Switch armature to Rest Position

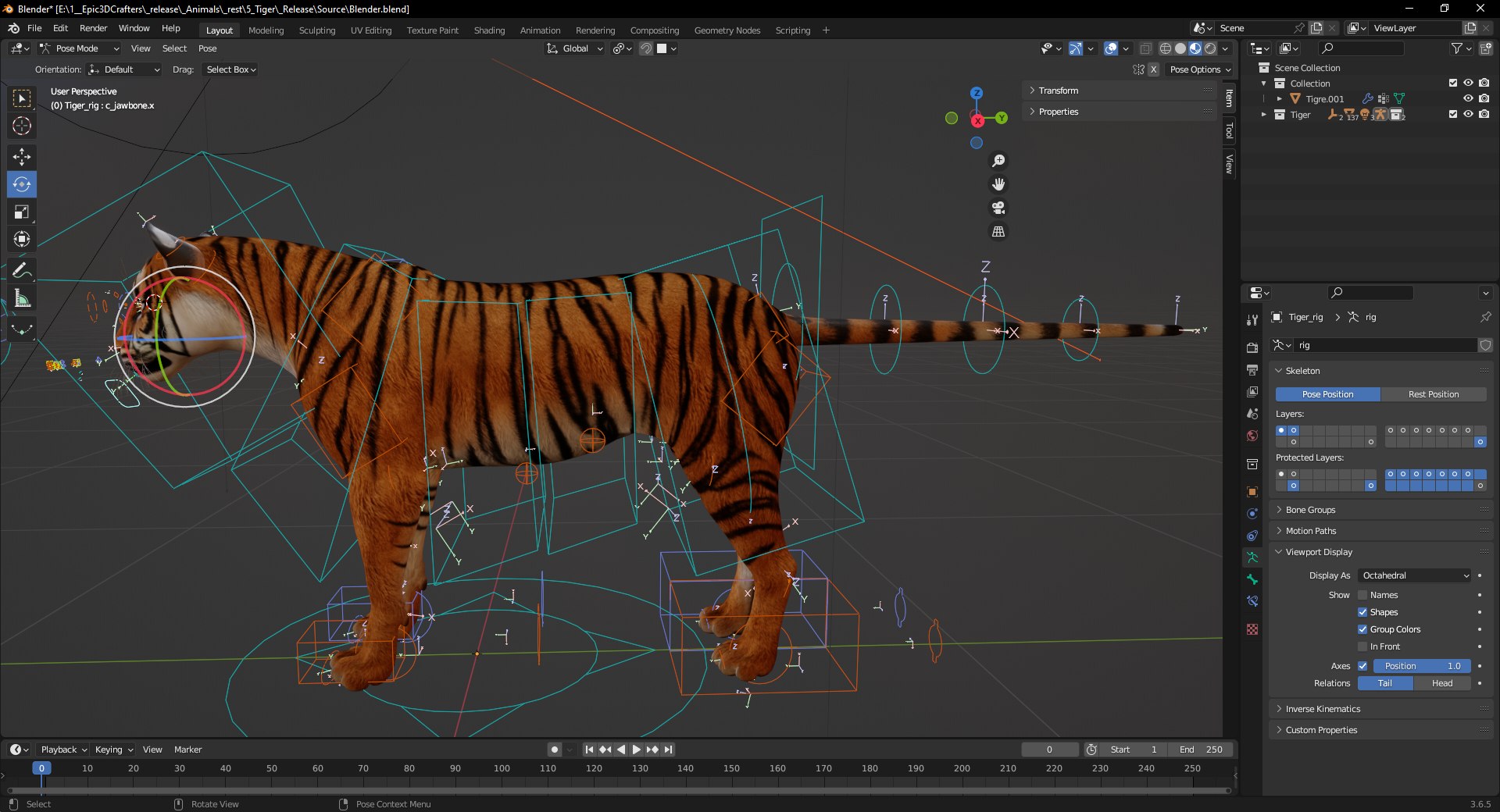click(1434, 394)
